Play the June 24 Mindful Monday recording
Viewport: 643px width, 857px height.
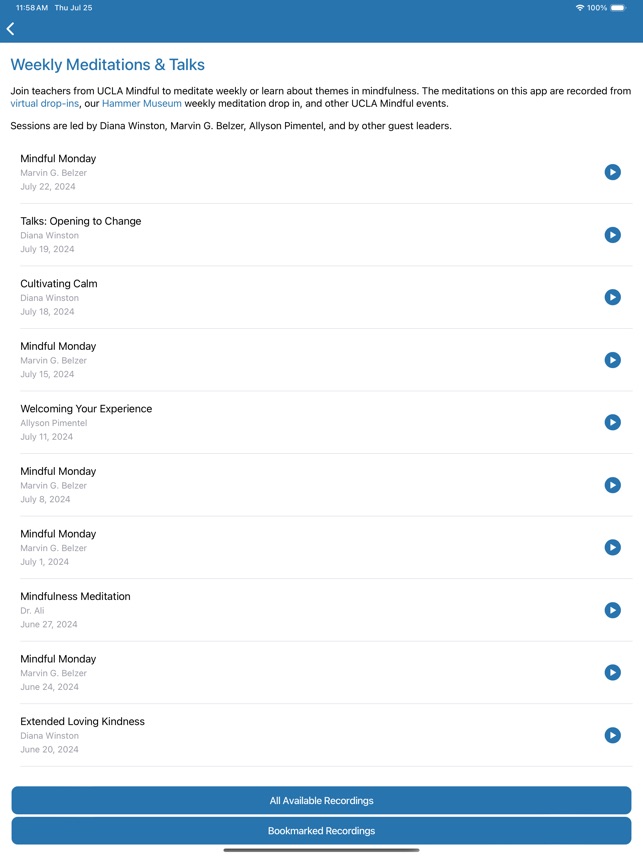click(613, 672)
